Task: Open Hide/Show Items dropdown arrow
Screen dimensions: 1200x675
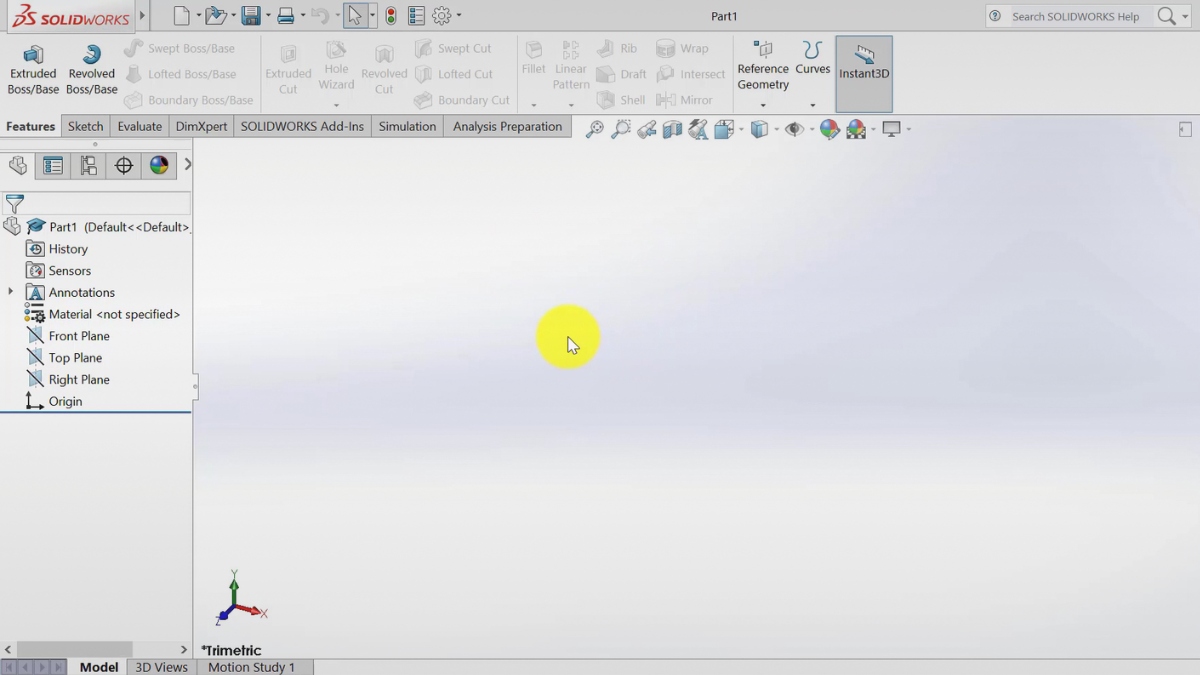Action: [x=810, y=130]
